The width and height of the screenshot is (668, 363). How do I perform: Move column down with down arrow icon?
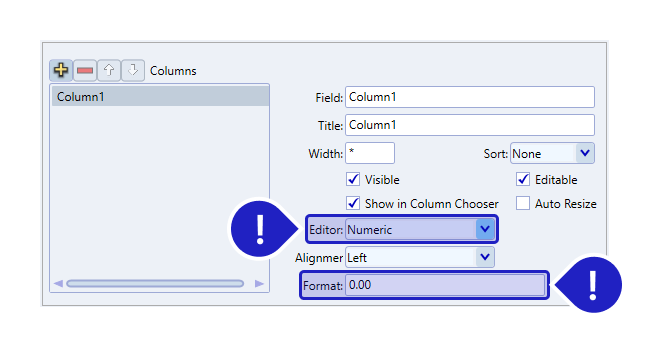(132, 70)
